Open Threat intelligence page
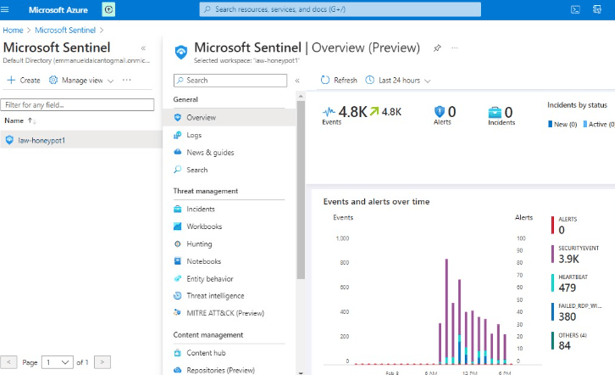 click(x=215, y=296)
